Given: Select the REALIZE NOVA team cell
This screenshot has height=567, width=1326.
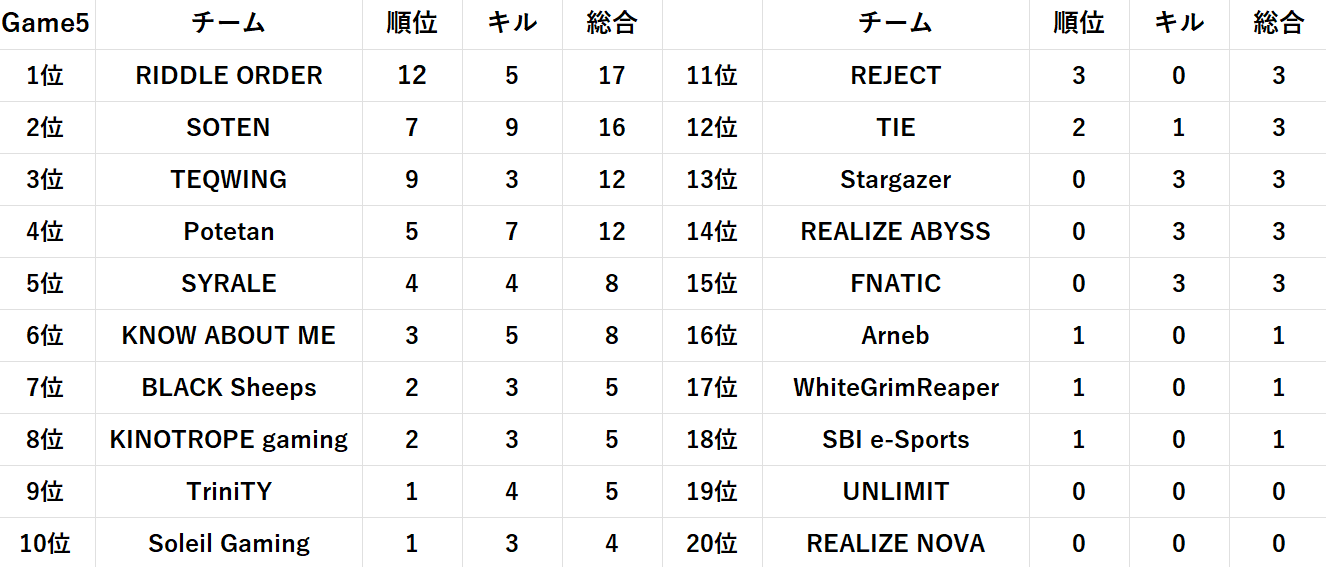Looking at the screenshot, I should pyautogui.click(x=896, y=544).
